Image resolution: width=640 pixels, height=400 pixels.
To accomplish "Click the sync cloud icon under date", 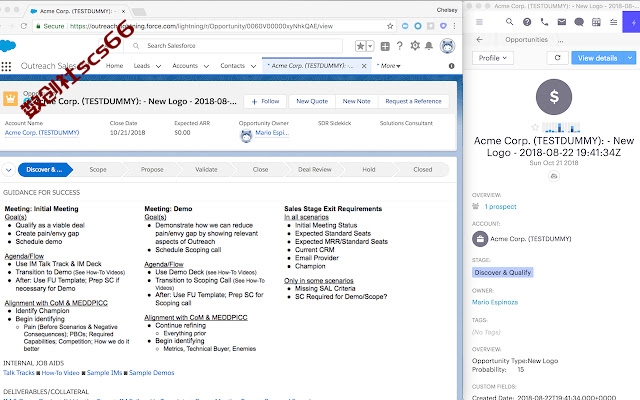I will tap(554, 176).
